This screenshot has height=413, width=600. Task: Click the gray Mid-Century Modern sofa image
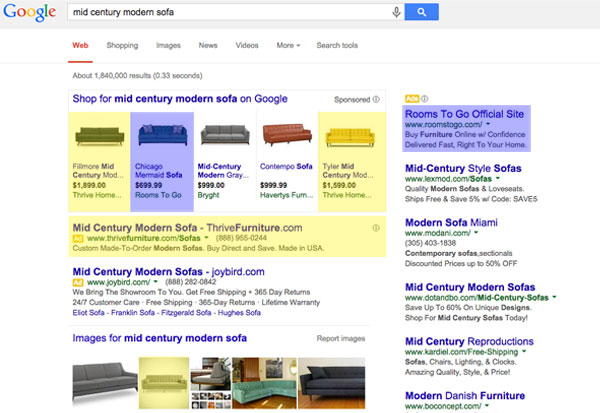pos(225,135)
